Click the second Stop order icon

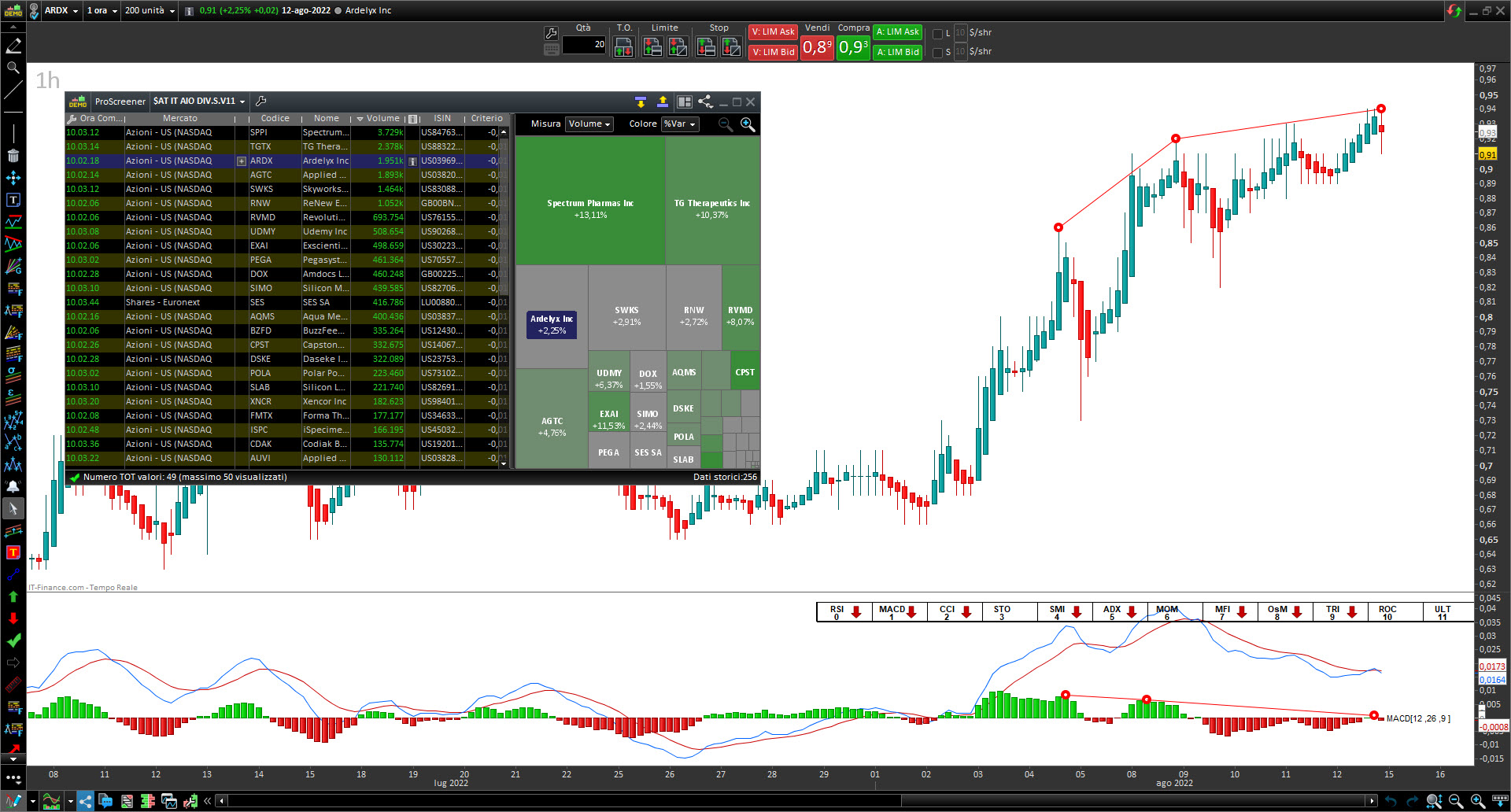click(731, 46)
